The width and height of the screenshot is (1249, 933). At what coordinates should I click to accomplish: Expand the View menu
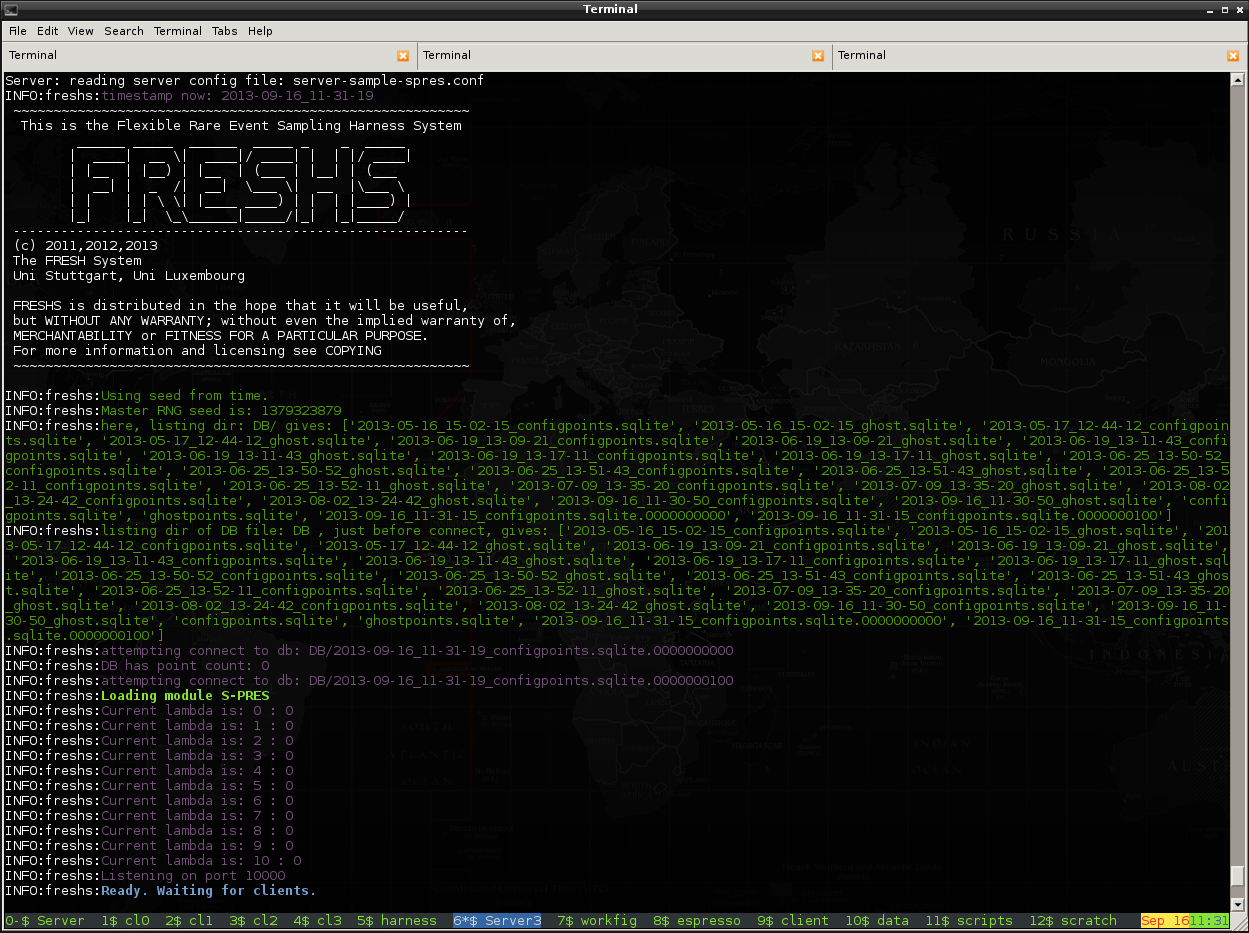coord(81,31)
